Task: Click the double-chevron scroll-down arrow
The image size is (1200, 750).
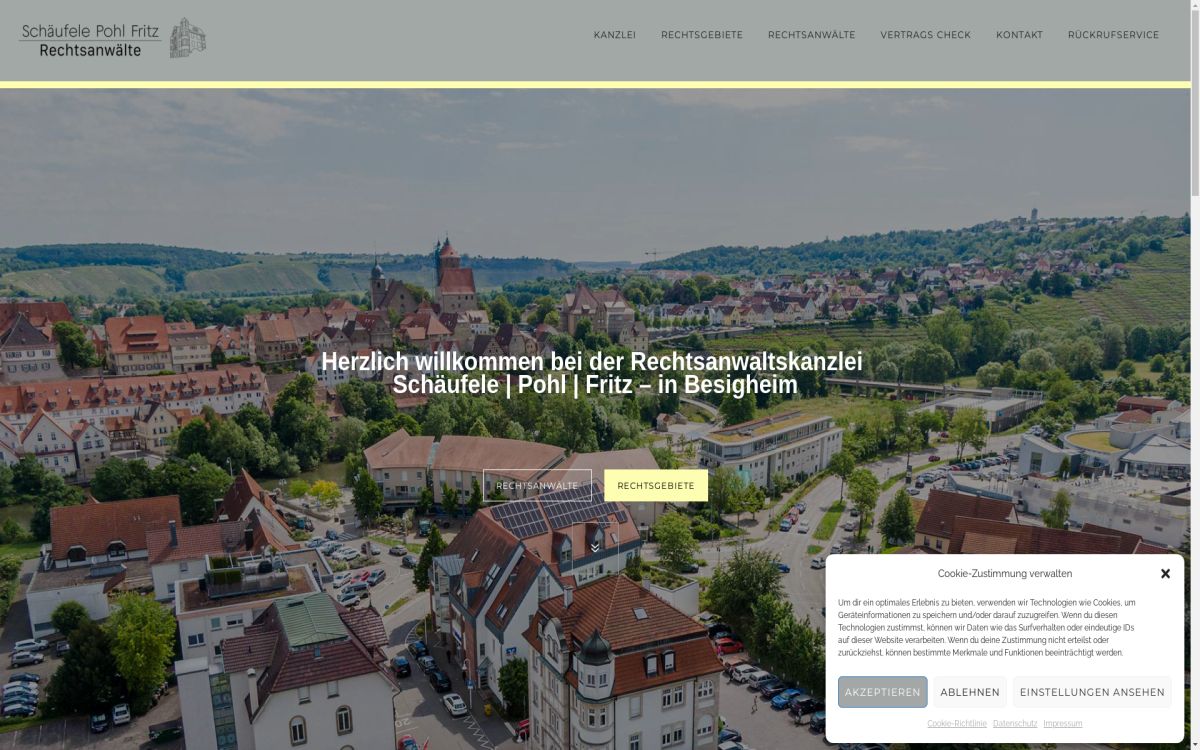Action: tap(595, 547)
